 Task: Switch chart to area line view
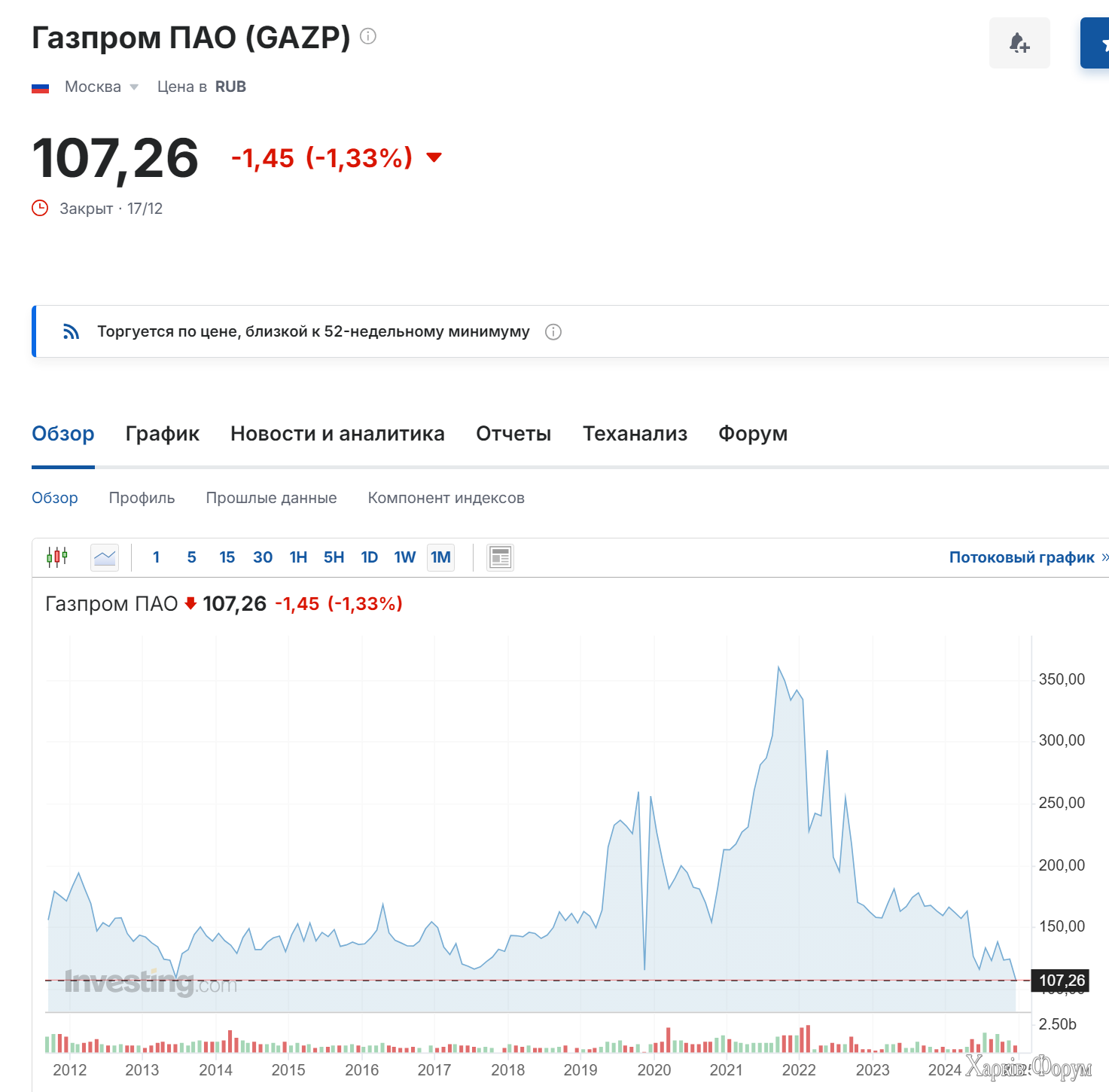point(105,557)
